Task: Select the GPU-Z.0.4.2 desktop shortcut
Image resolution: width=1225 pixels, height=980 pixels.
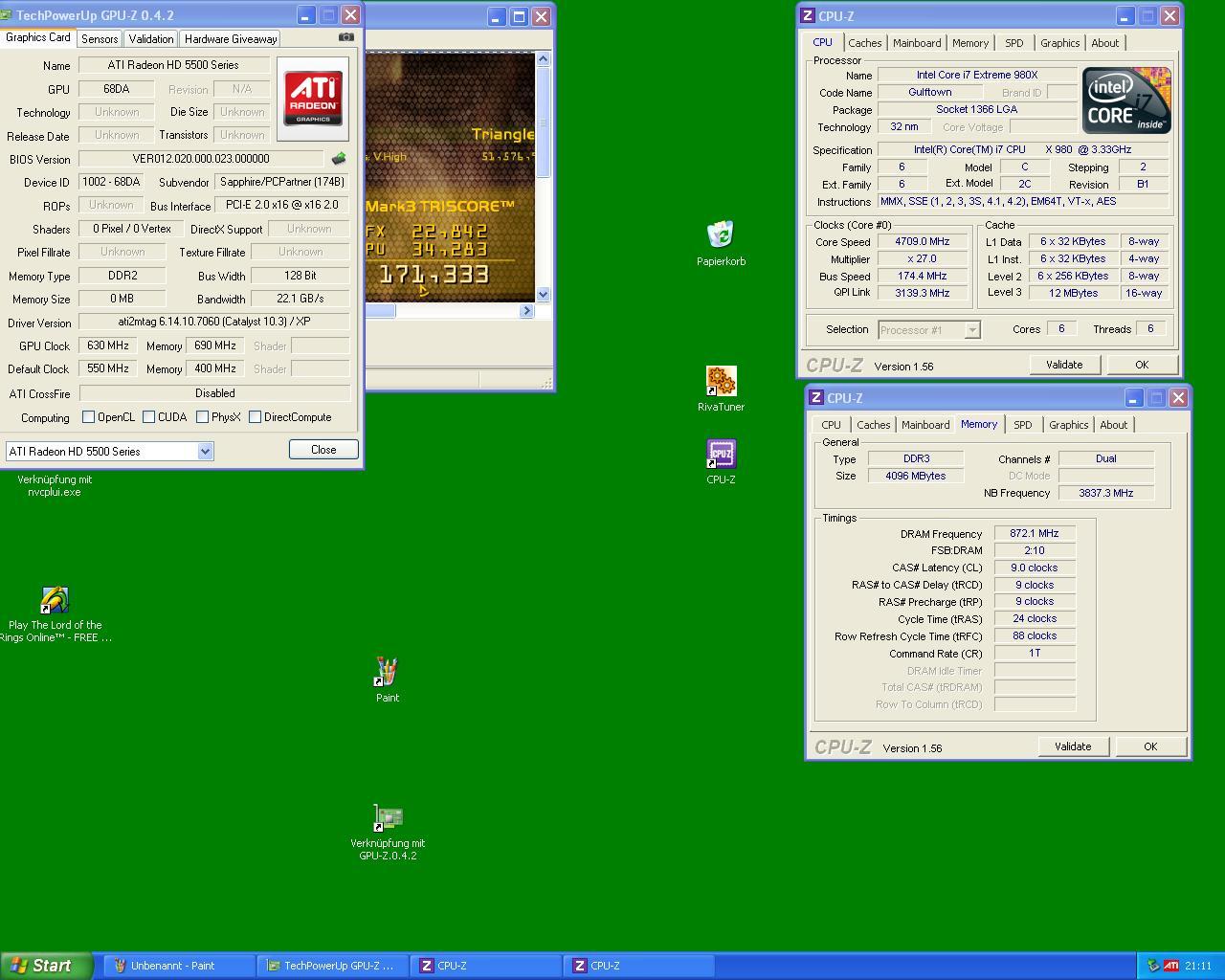Action: pos(387,817)
